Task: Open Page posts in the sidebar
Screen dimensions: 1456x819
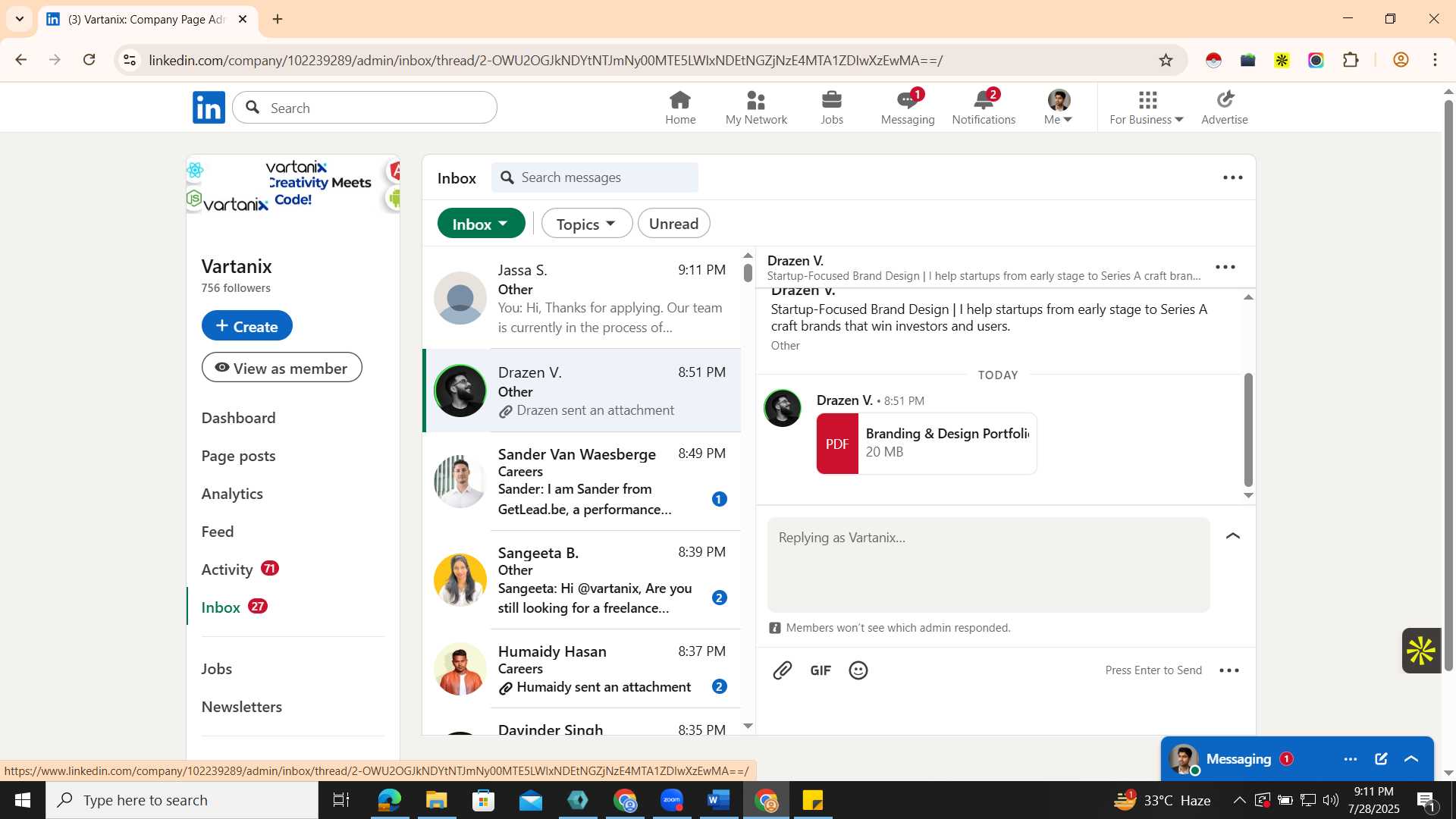Action: click(238, 456)
